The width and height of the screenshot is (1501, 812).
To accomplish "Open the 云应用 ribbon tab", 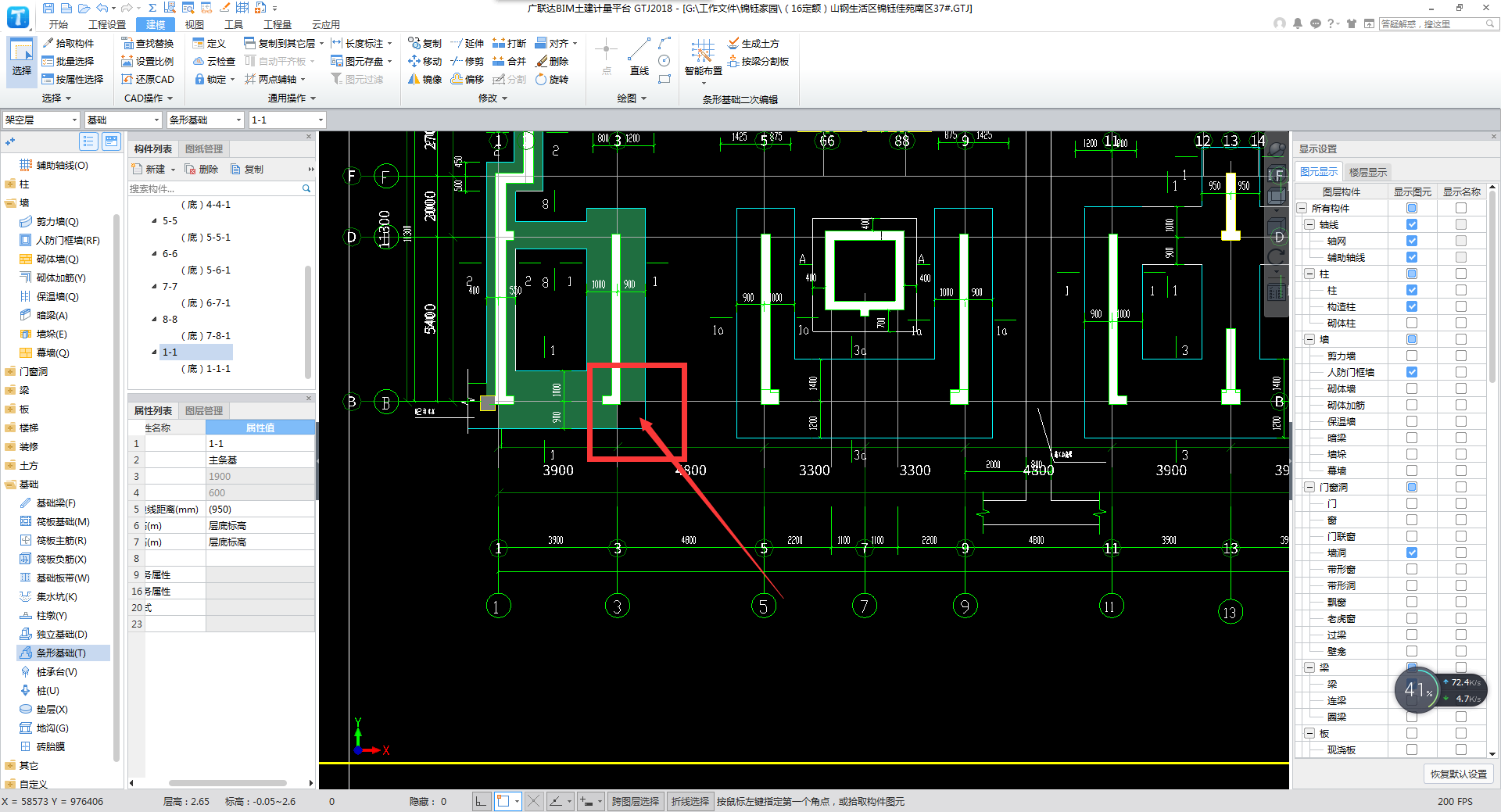I will click(325, 24).
